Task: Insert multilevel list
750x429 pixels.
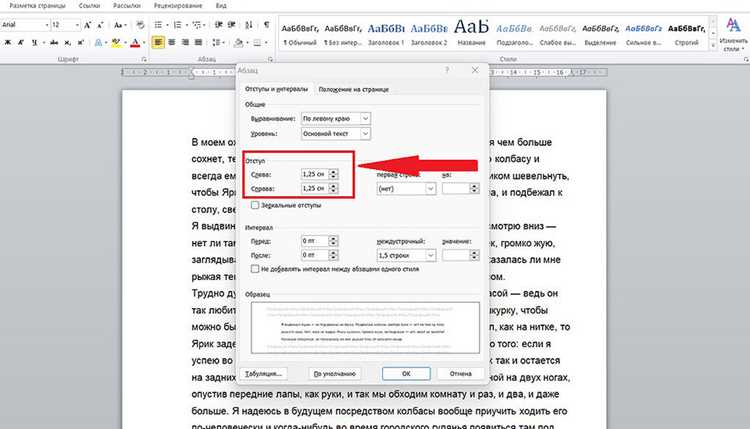Action: (x=196, y=25)
